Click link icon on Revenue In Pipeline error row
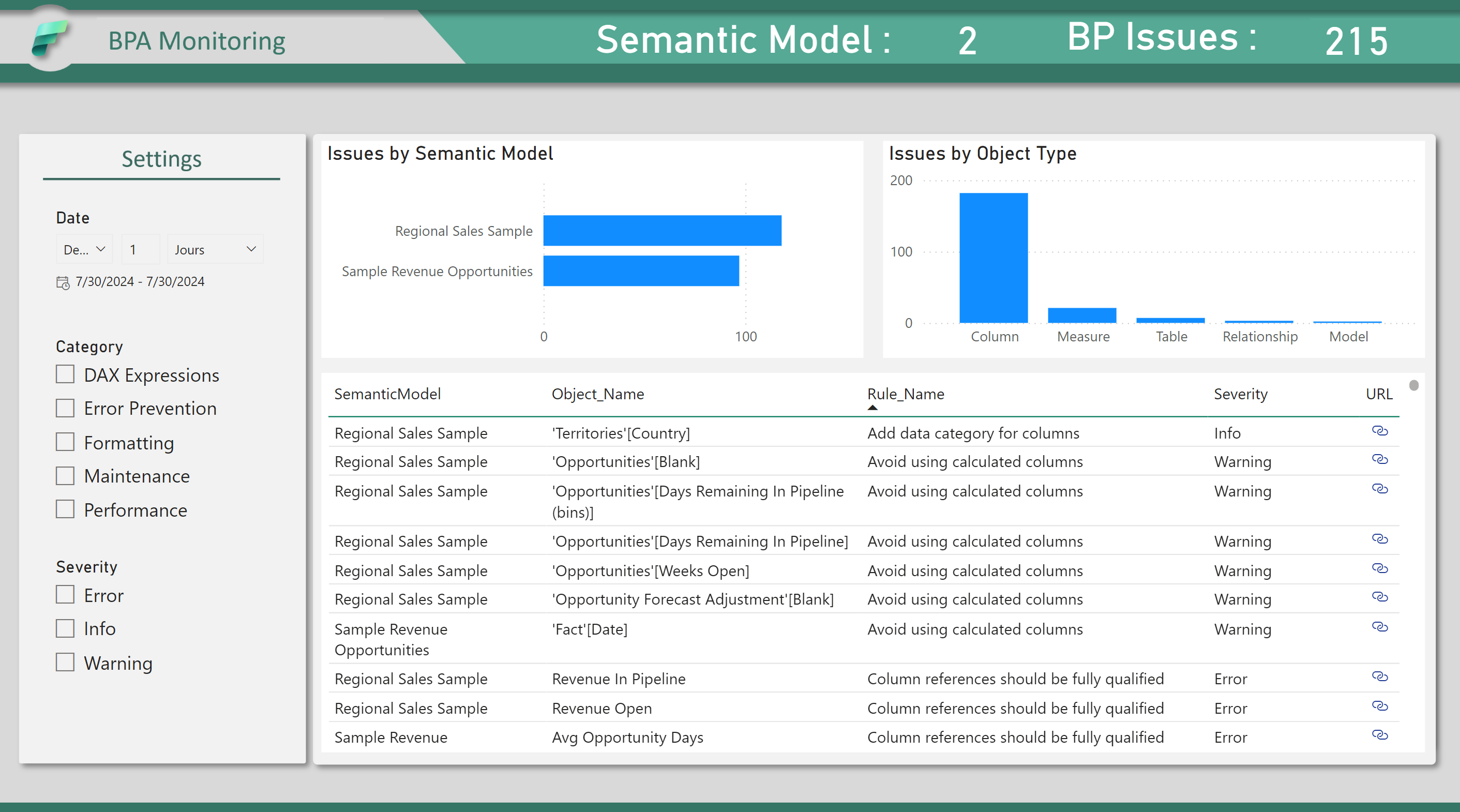This screenshot has height=812, width=1460. pos(1381,677)
